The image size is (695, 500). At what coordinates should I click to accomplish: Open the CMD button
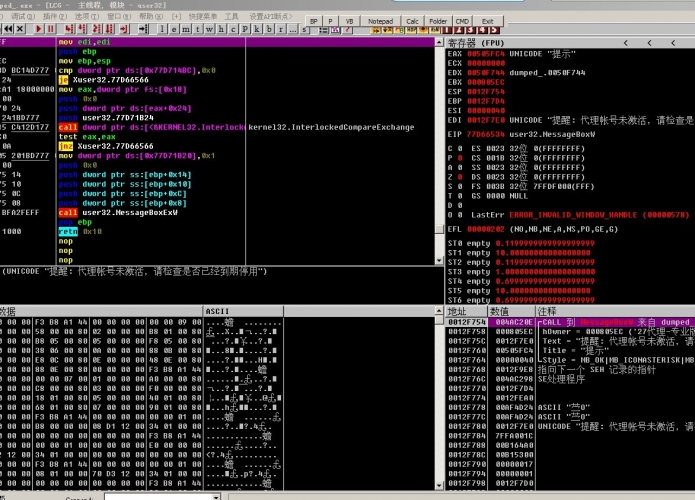pyautogui.click(x=462, y=21)
